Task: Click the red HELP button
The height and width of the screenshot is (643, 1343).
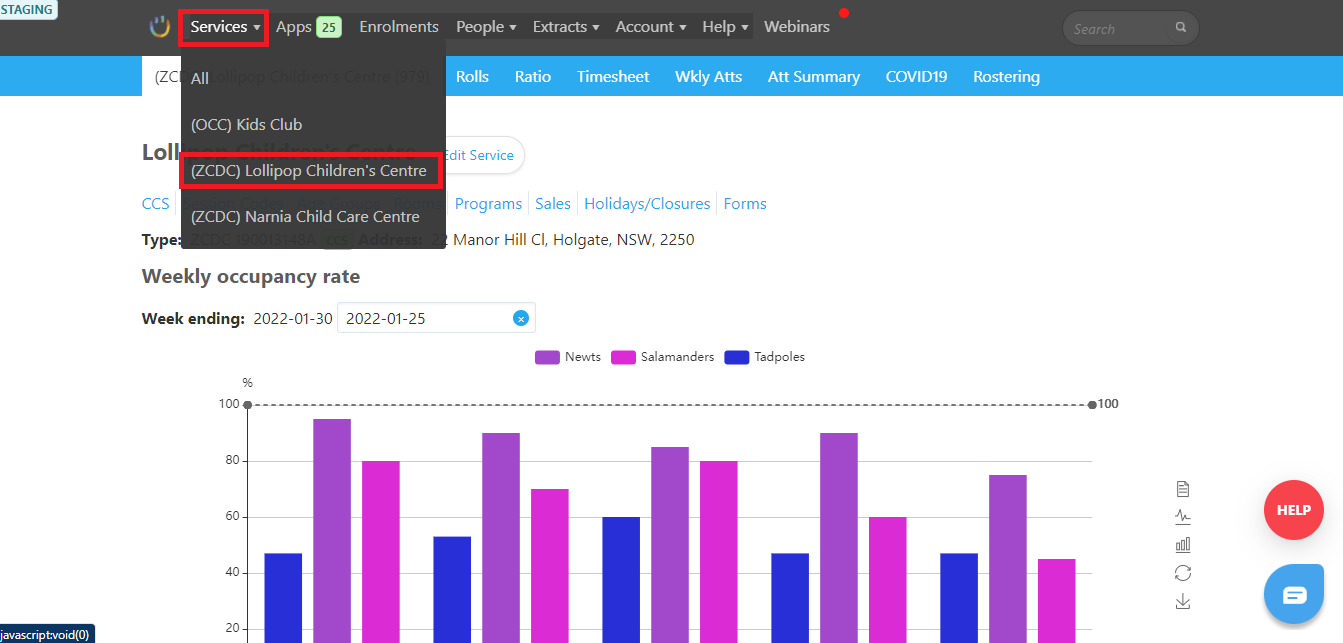Action: tap(1294, 510)
